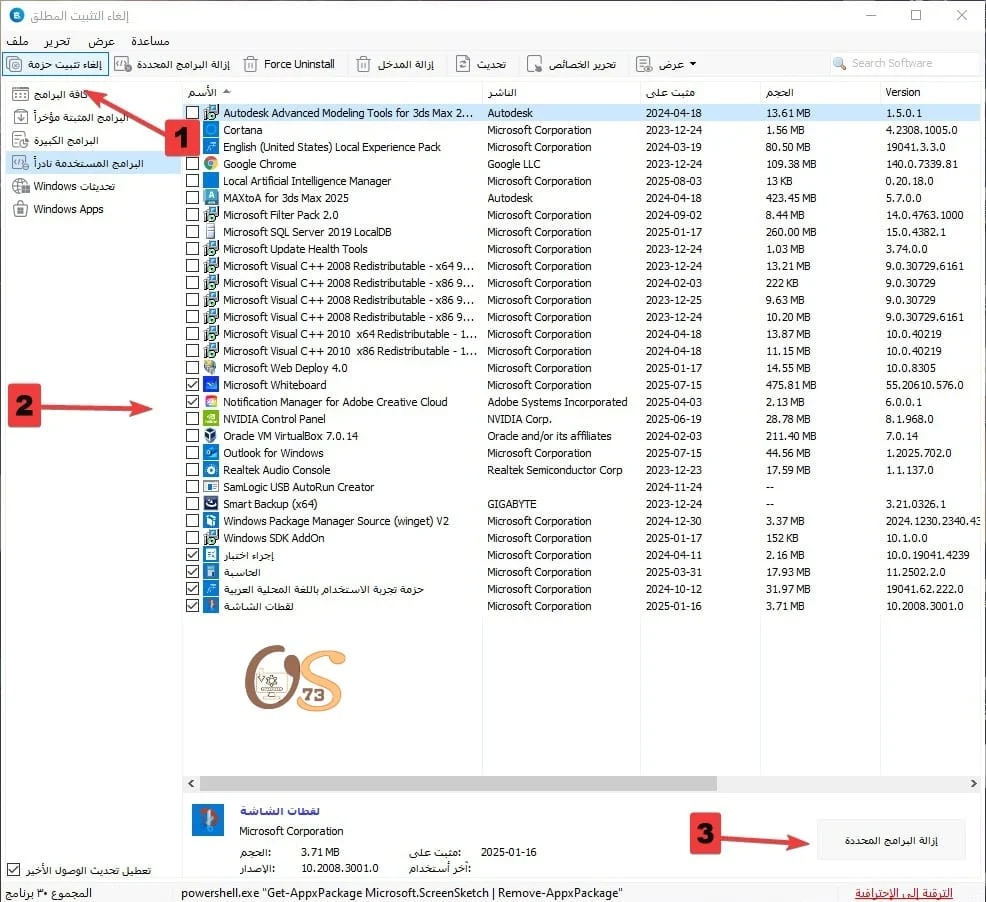Click the Microsoft Whiteboard app icon

pos(211,384)
